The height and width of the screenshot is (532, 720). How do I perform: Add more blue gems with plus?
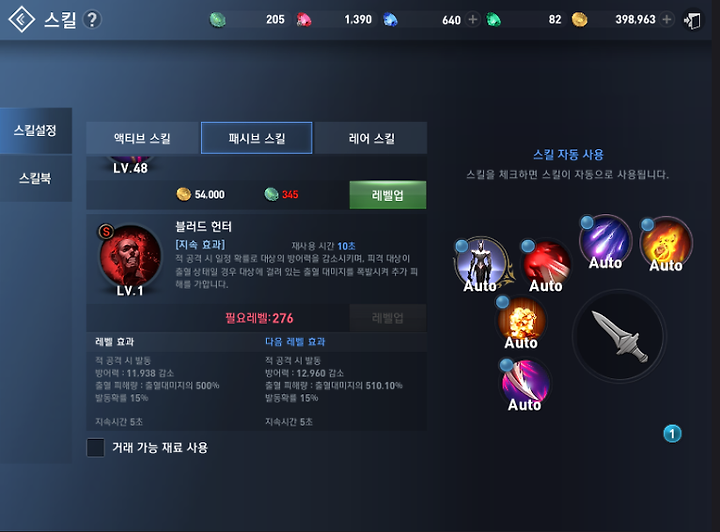point(472,19)
